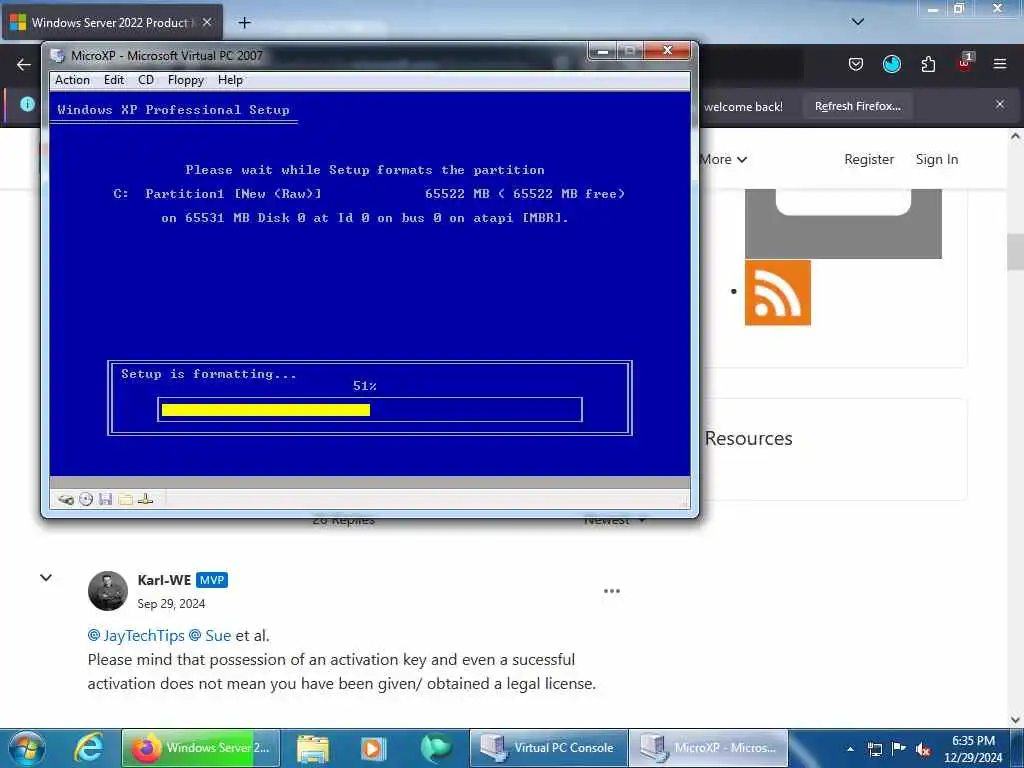
Task: Click the Sign In link
Action: tap(936, 159)
